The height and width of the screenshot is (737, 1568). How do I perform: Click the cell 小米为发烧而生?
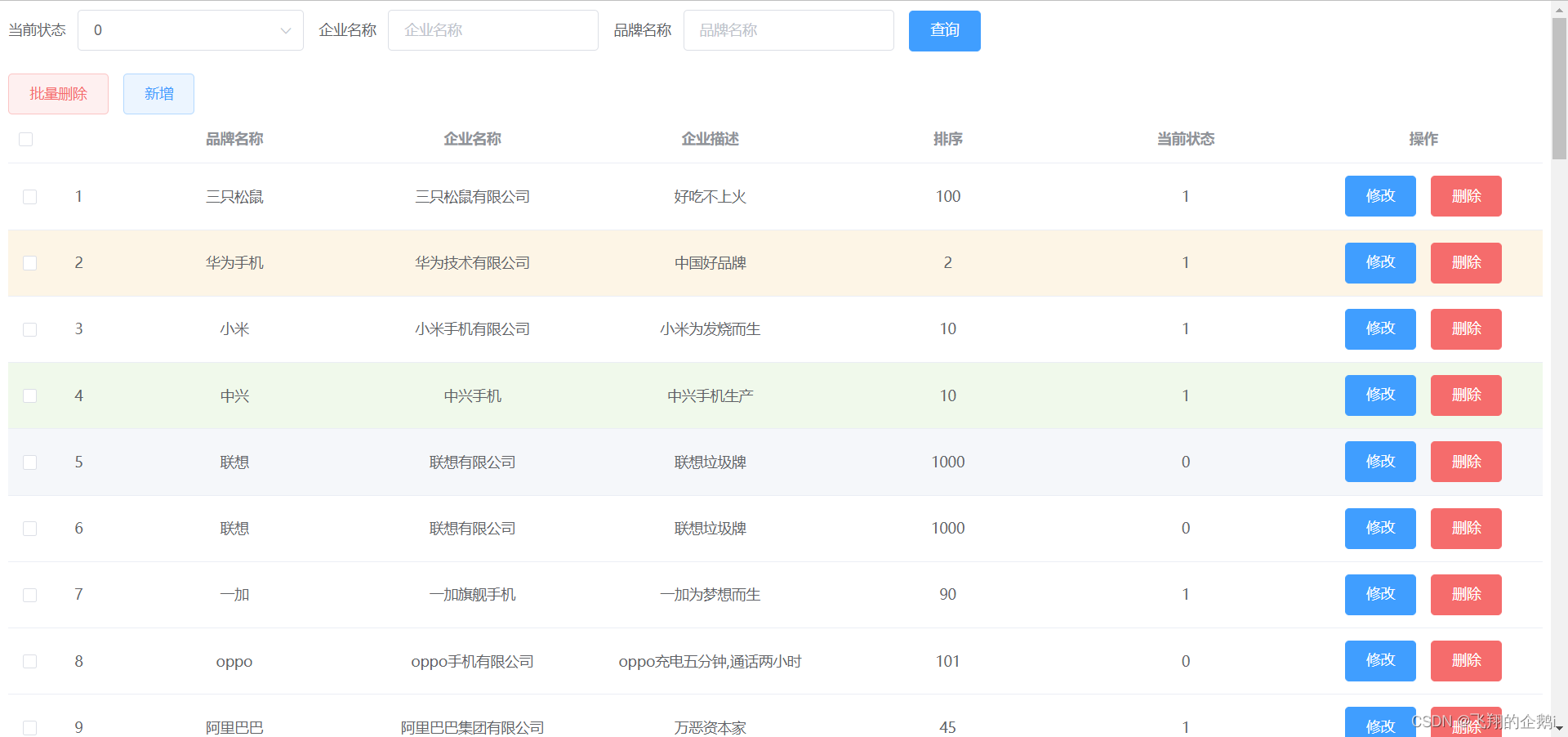pyautogui.click(x=710, y=329)
